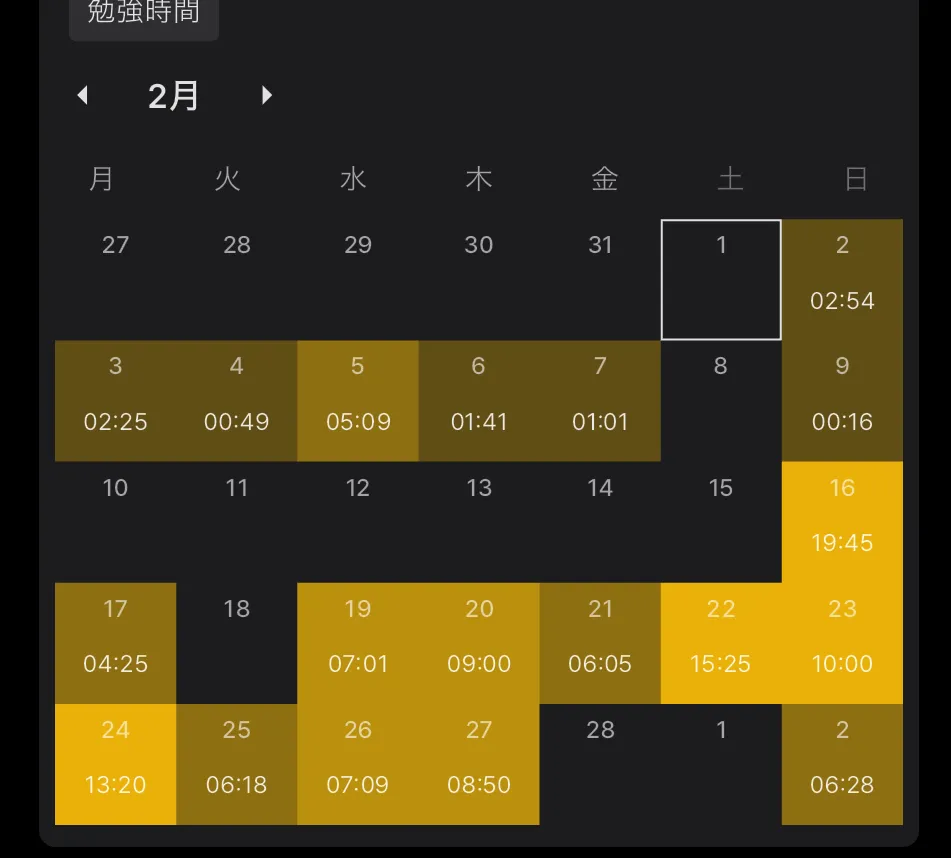
Task: Tap February 4 entry showing 00:49
Action: (237, 401)
